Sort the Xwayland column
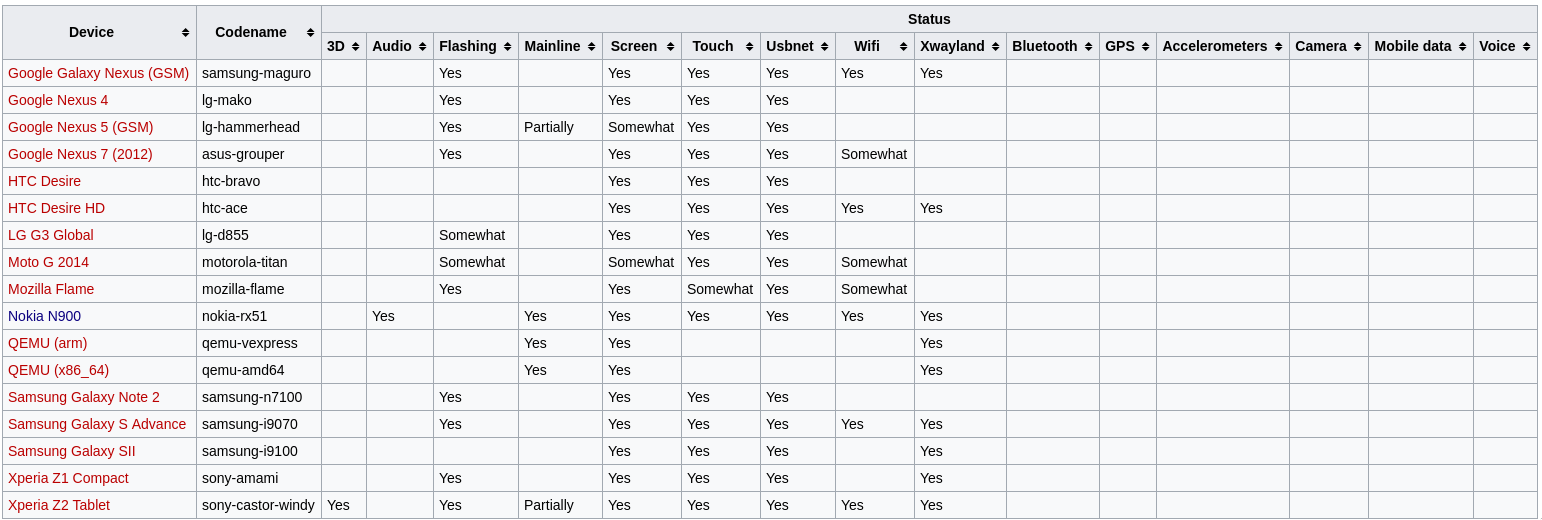Screen dimensions: 1542x520 (x=995, y=46)
